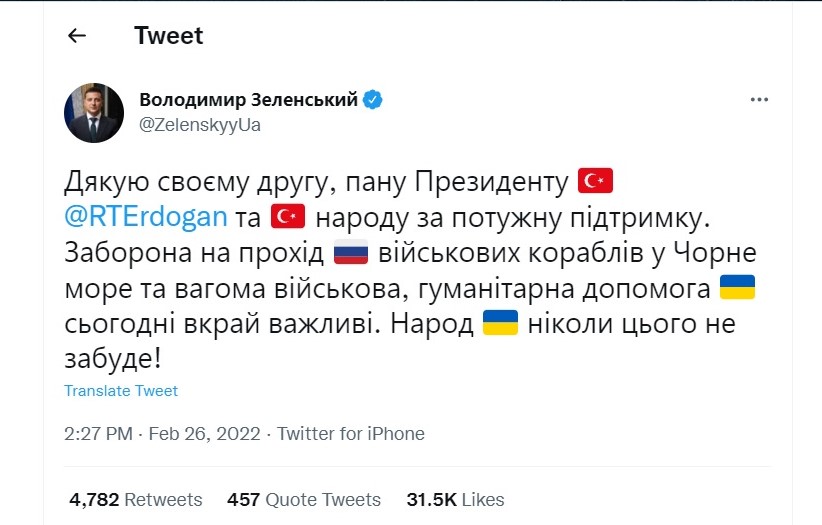Click the blue verified badge

tap(374, 100)
